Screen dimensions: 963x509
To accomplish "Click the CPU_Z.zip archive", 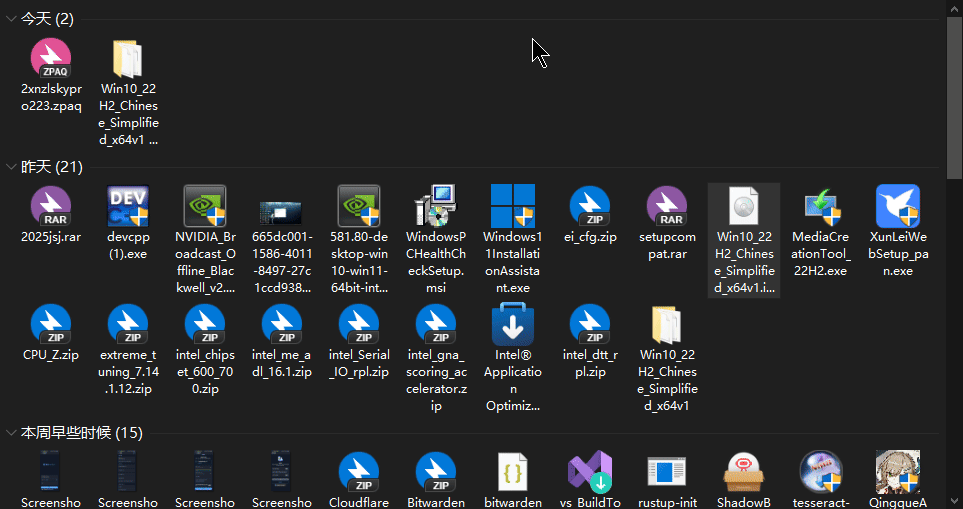I will click(51, 326).
